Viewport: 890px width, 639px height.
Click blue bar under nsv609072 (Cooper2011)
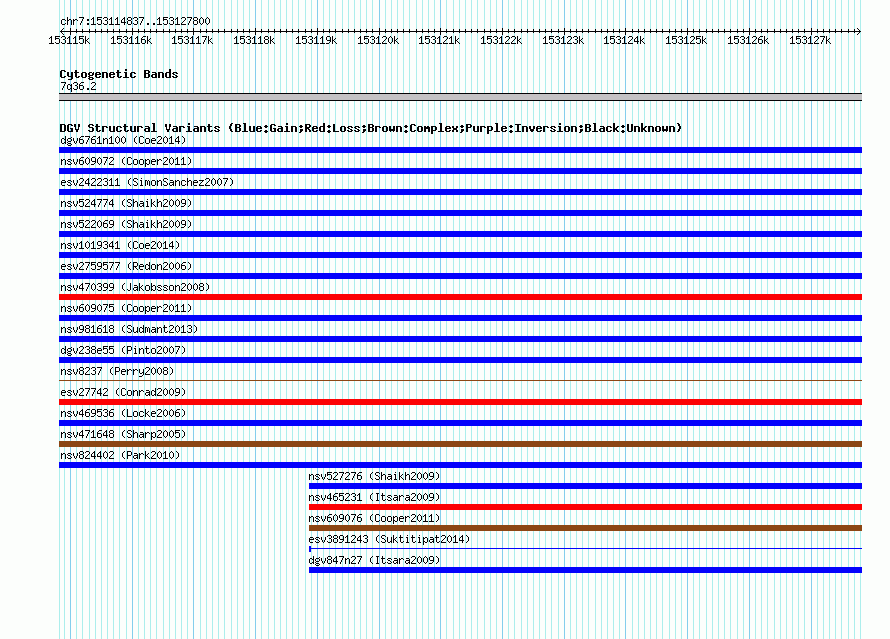[x=460, y=171]
